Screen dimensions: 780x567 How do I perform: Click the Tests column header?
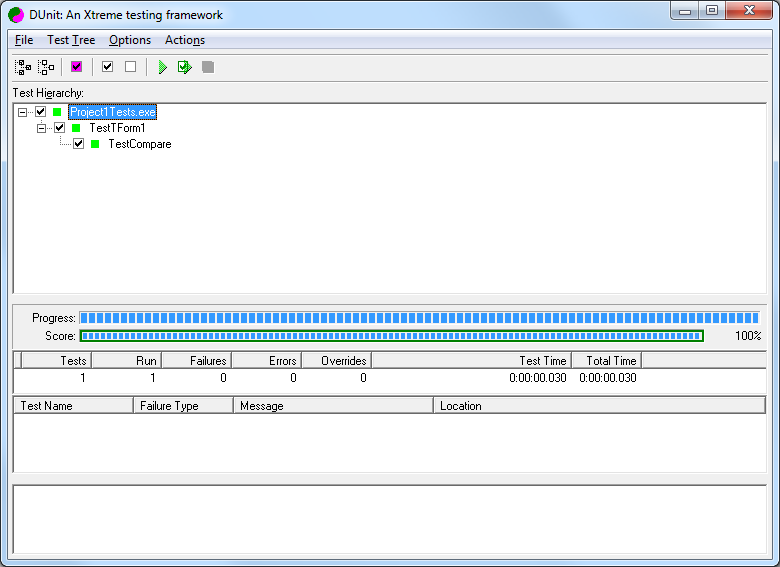click(x=57, y=361)
